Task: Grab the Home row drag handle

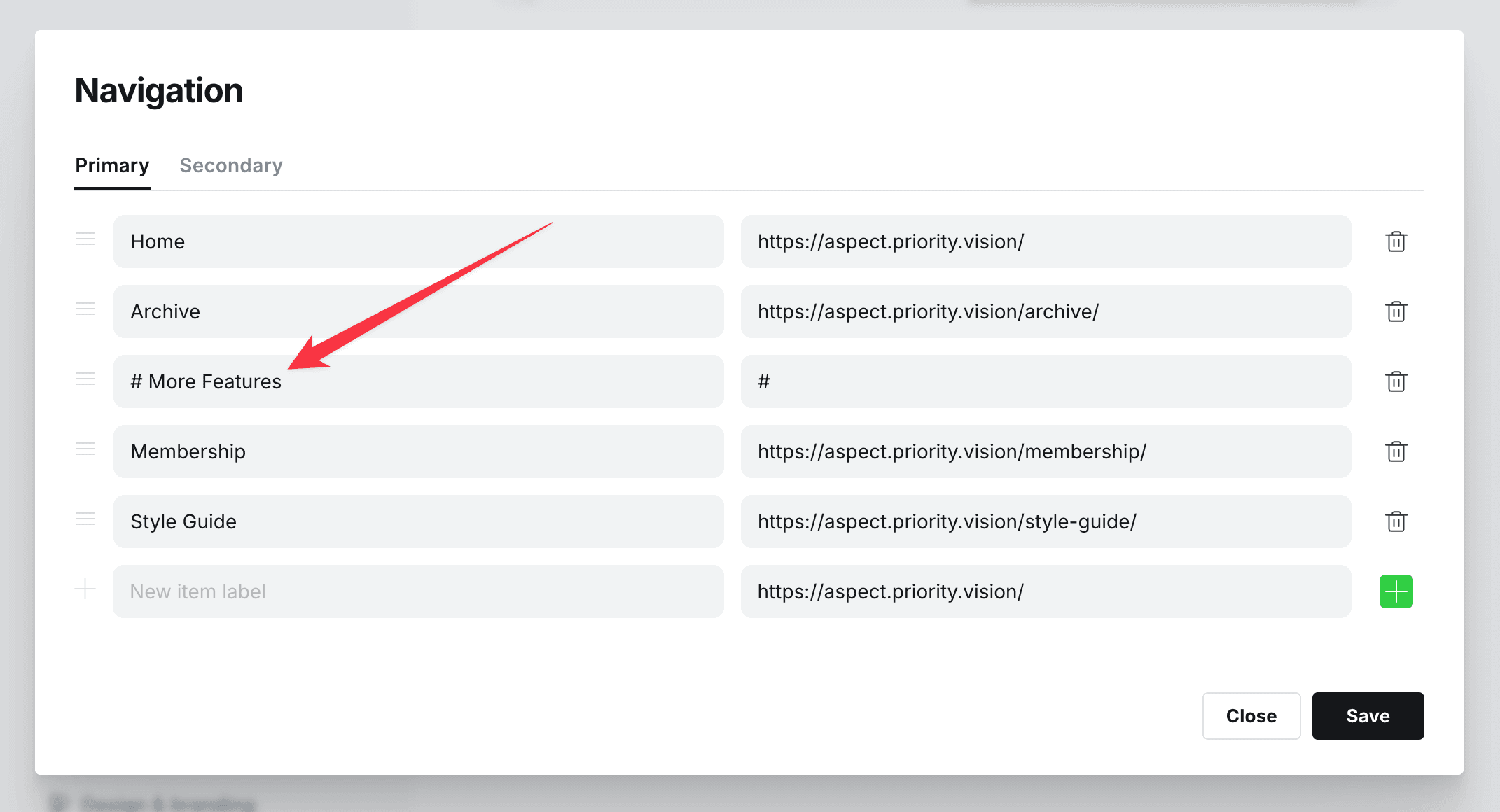Action: click(x=85, y=239)
